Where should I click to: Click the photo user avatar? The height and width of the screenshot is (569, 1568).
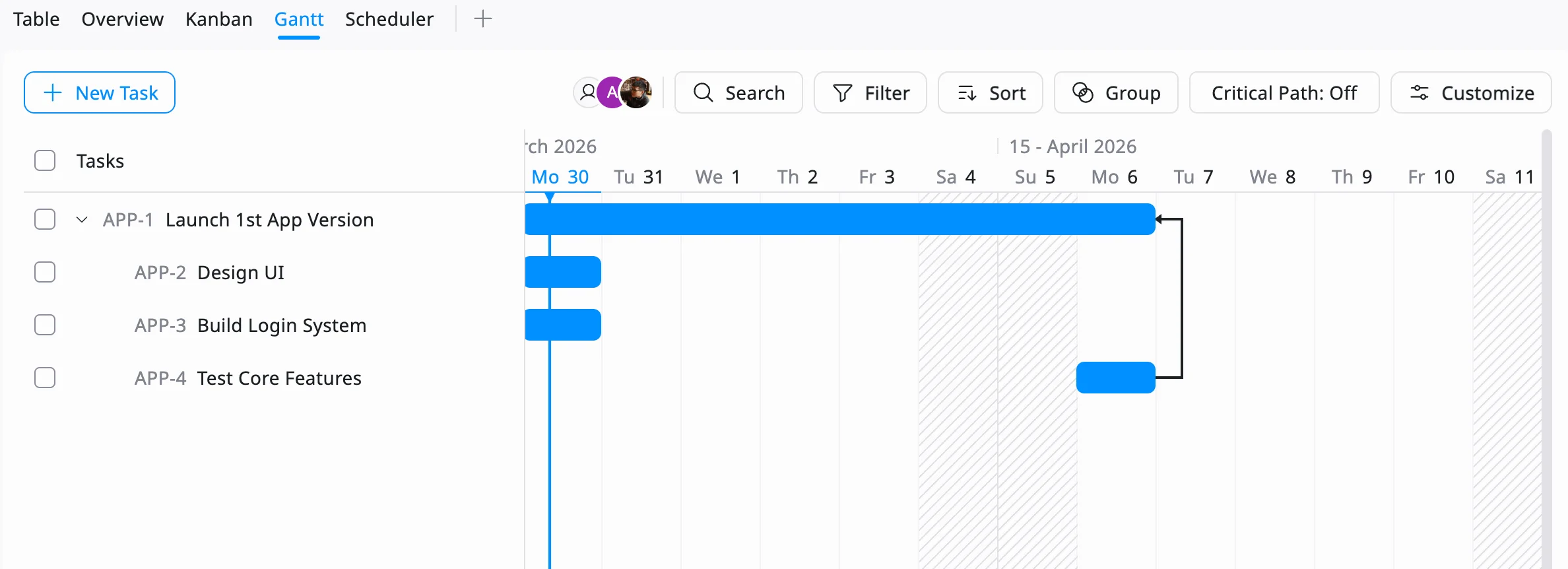638,92
